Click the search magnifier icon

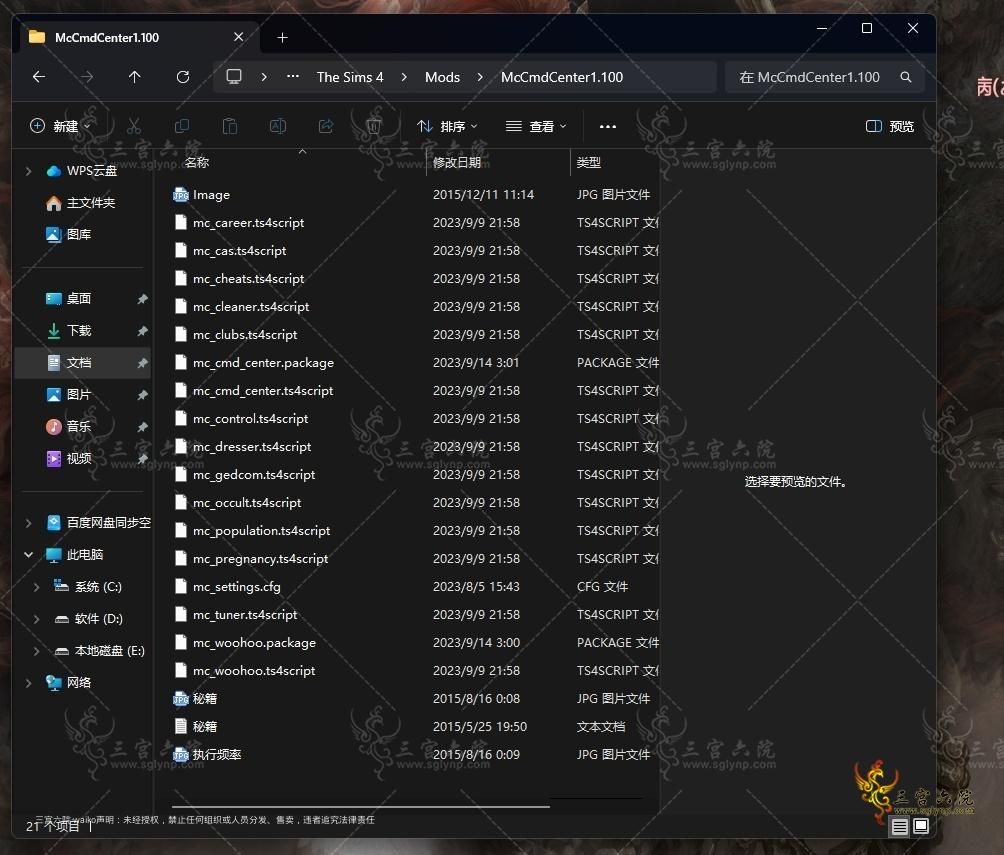tap(905, 77)
